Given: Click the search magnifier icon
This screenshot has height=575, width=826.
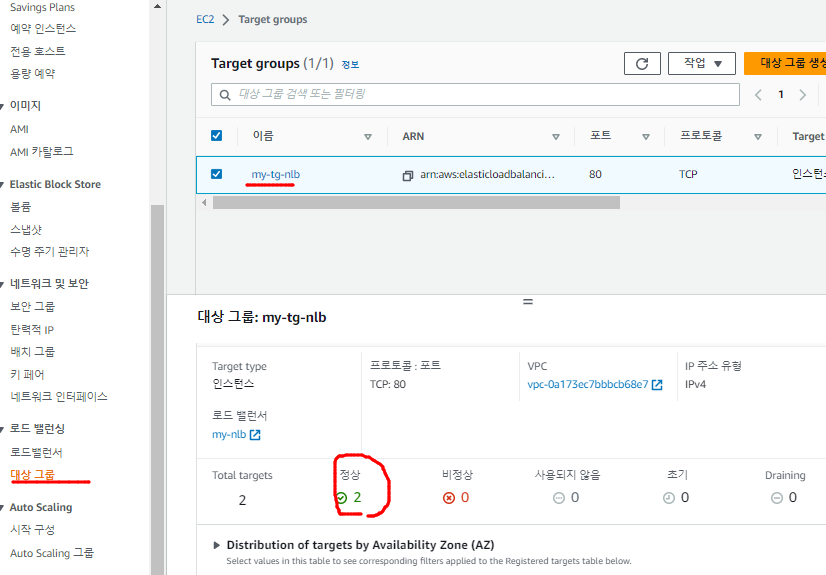Looking at the screenshot, I should (225, 95).
